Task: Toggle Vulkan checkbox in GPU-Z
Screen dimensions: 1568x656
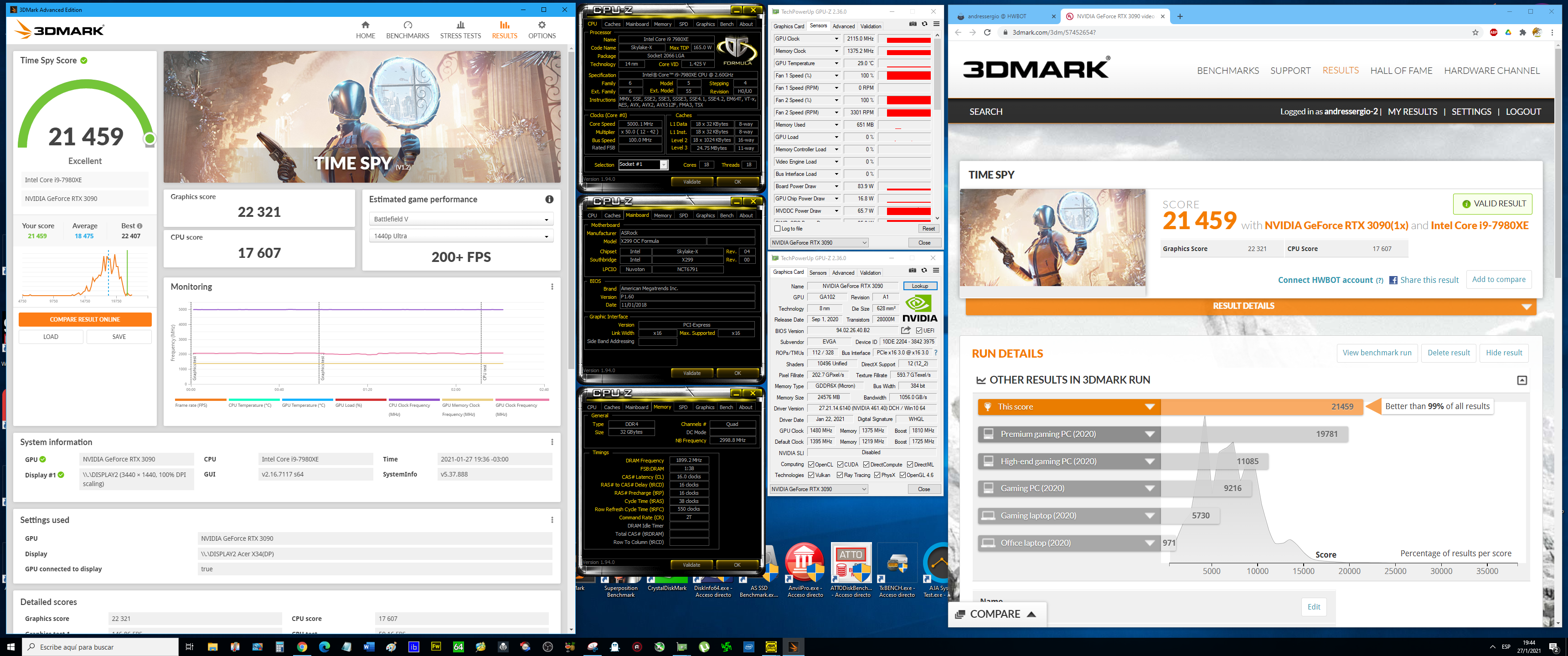Action: click(x=811, y=475)
